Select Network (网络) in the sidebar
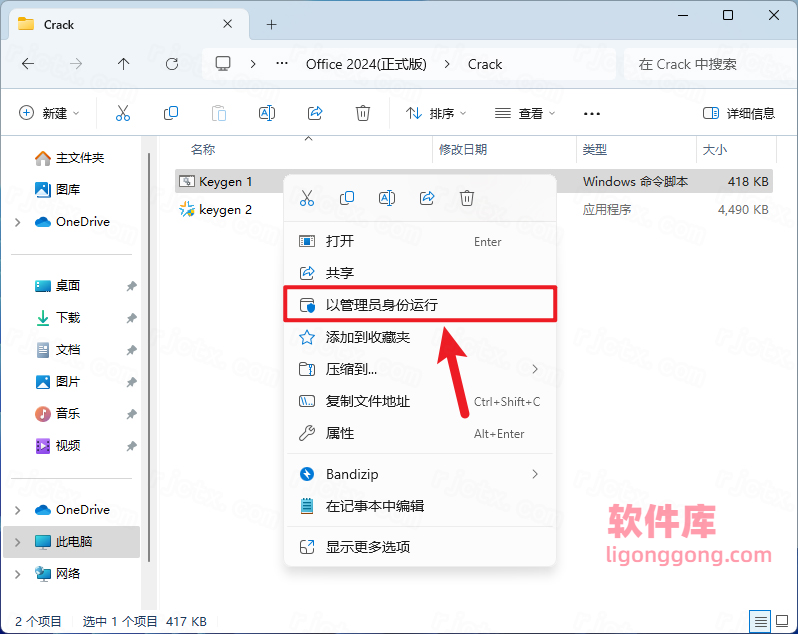The width and height of the screenshot is (798, 634). pyautogui.click(x=58, y=574)
